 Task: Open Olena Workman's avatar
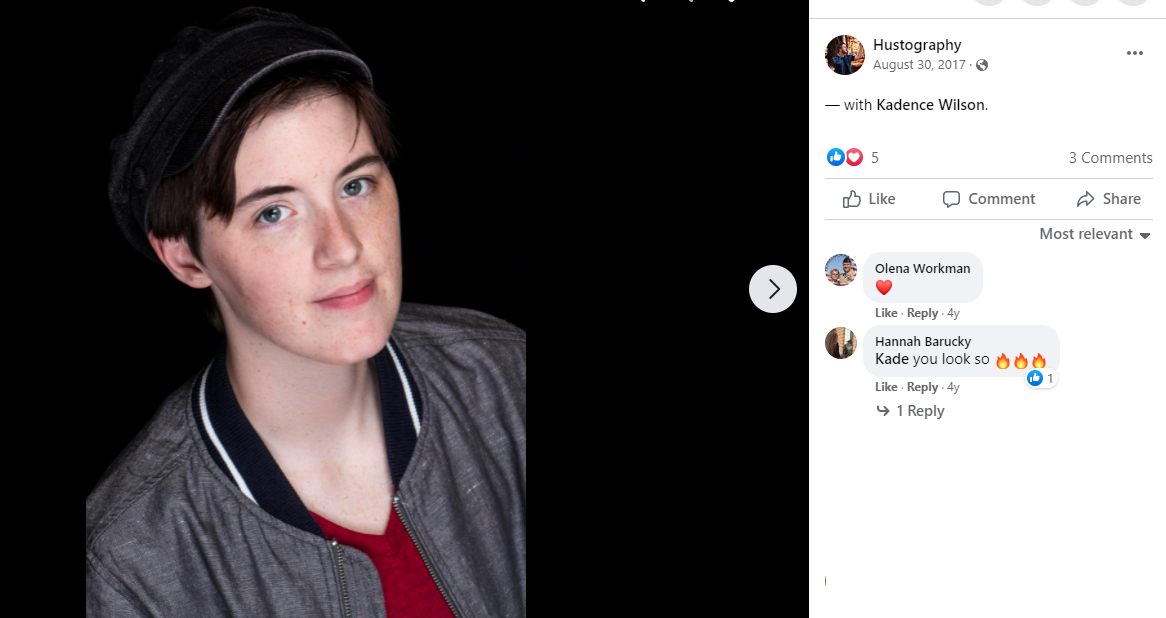[x=841, y=269]
